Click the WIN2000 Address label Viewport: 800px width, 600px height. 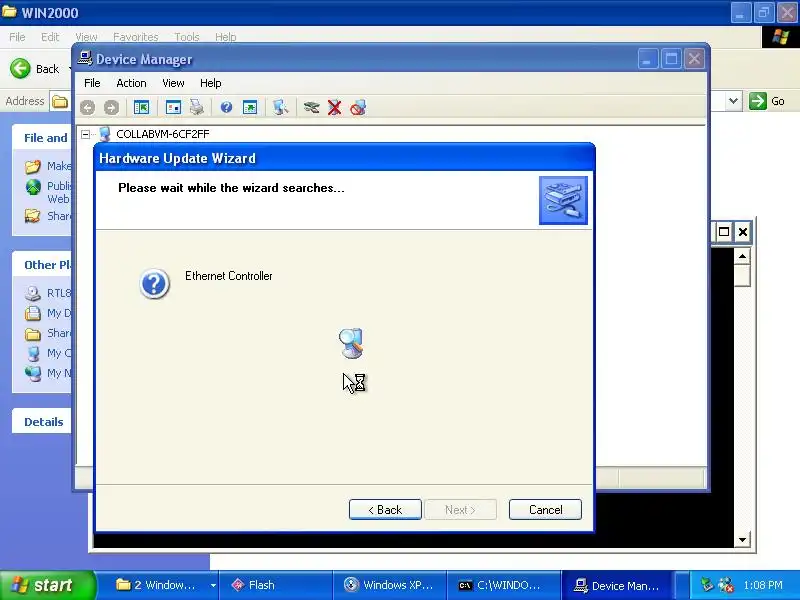pyautogui.click(x=24, y=101)
